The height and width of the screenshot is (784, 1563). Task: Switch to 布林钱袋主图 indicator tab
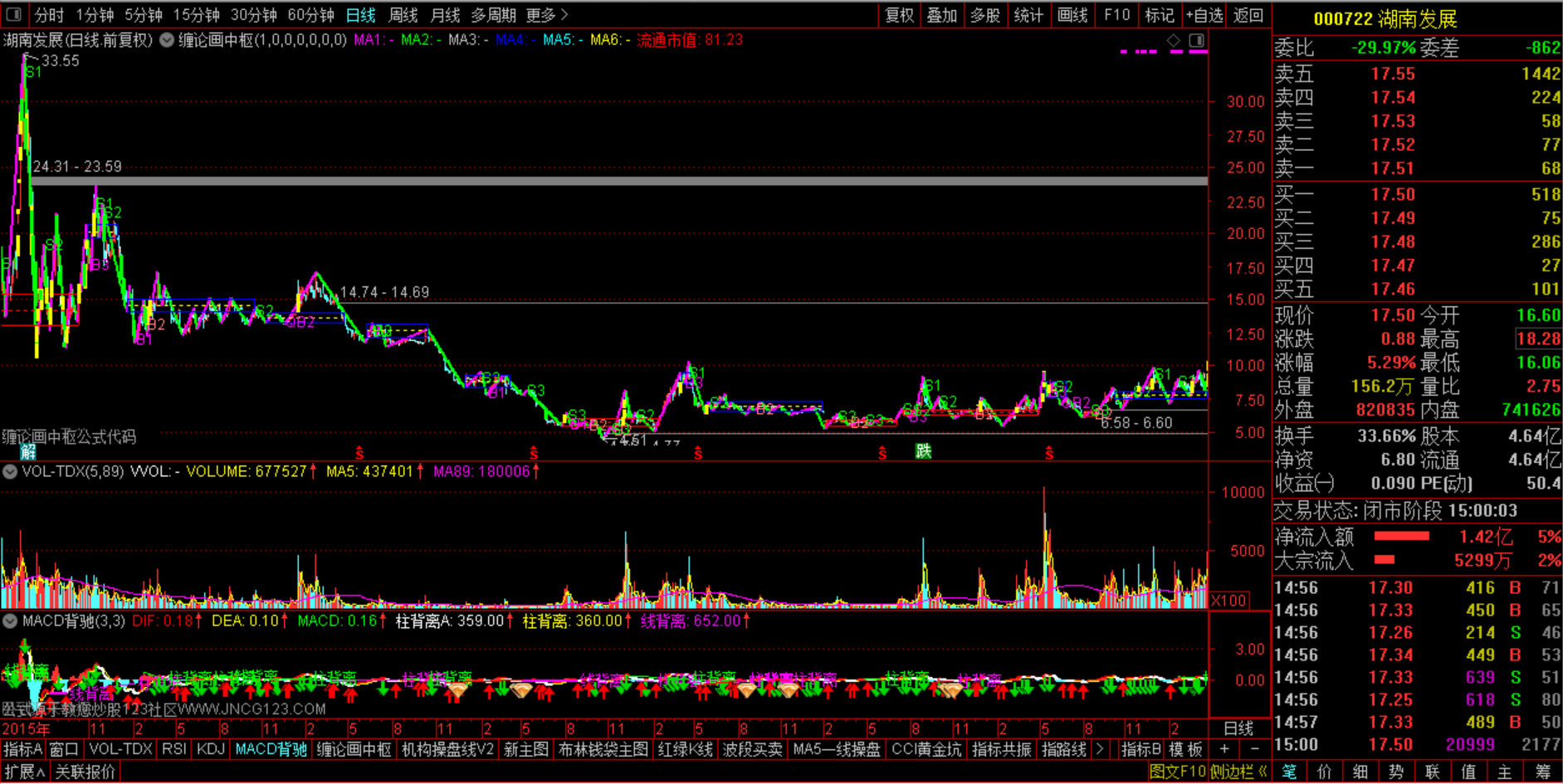[x=603, y=749]
